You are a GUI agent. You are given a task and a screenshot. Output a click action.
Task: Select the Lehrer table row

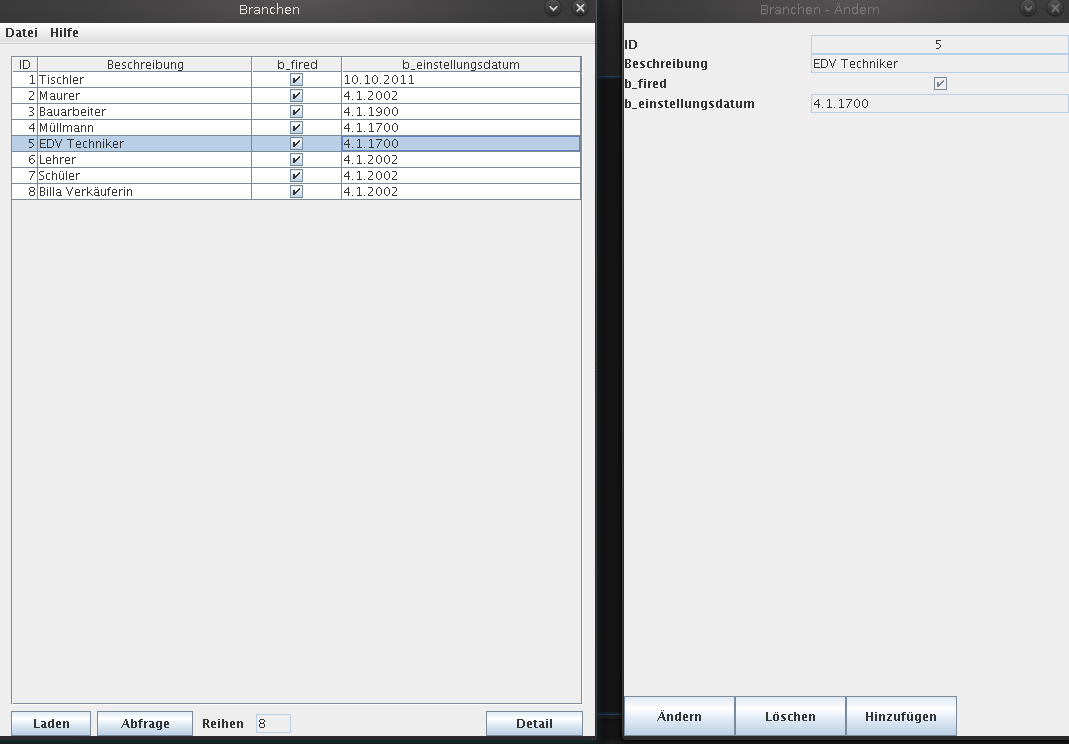click(144, 160)
